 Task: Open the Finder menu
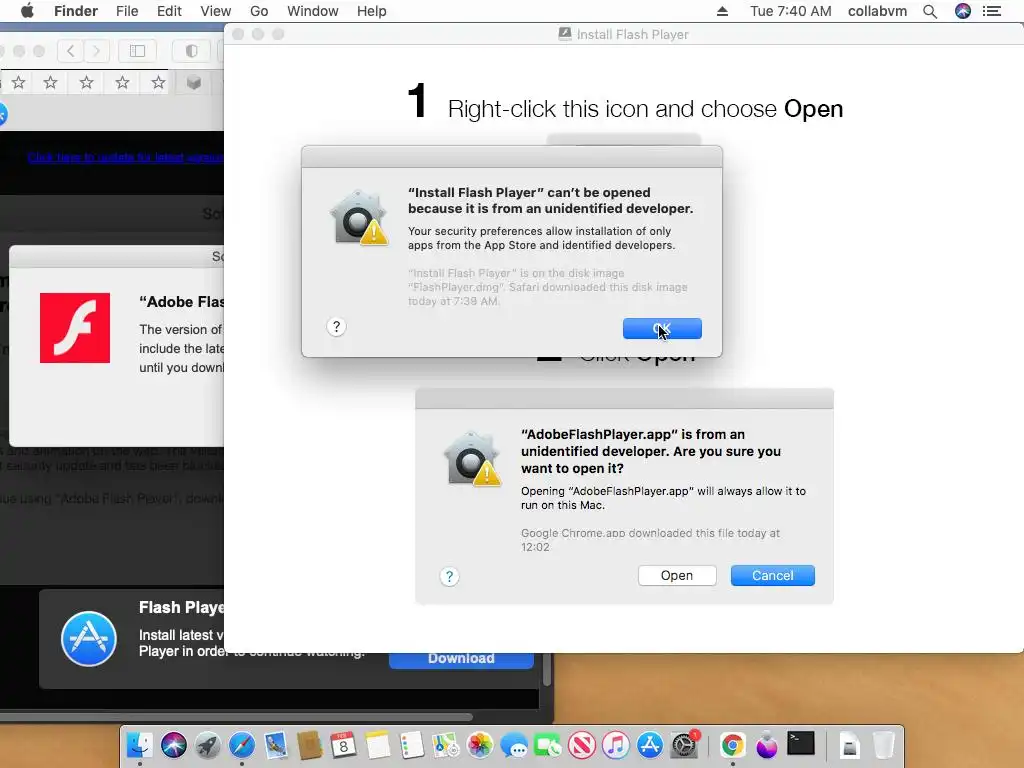(76, 11)
